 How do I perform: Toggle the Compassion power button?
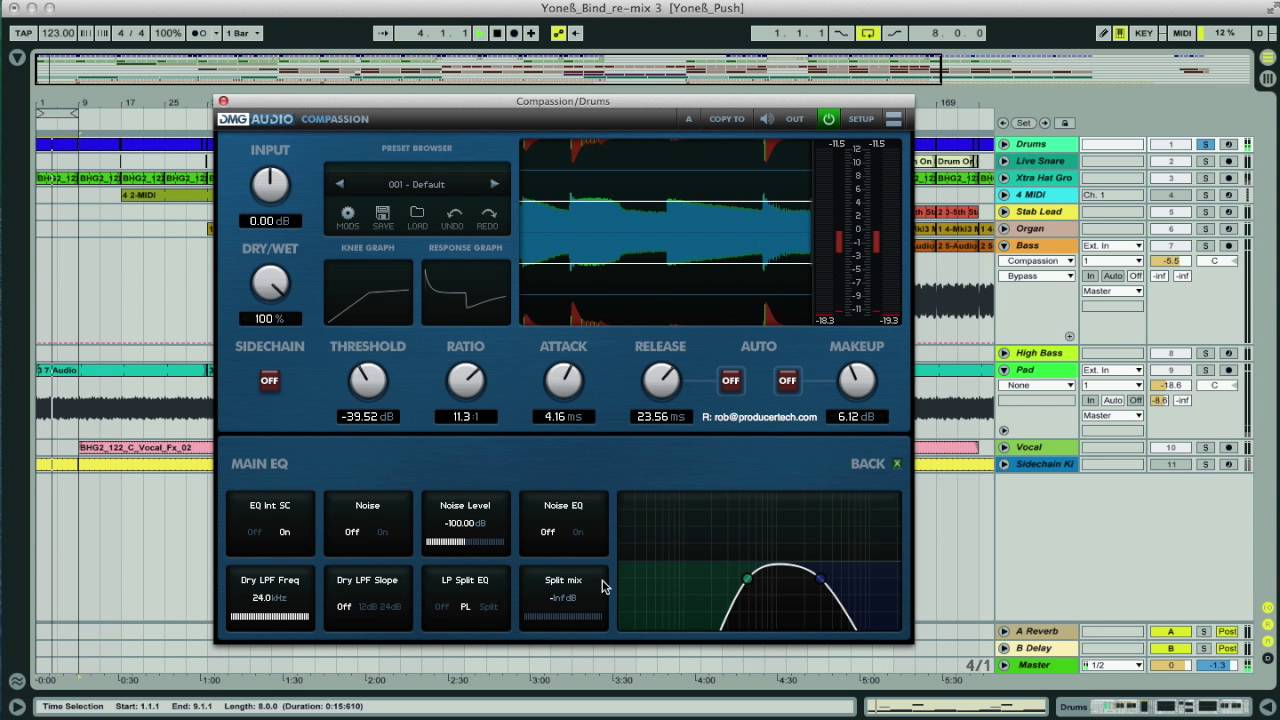828,119
